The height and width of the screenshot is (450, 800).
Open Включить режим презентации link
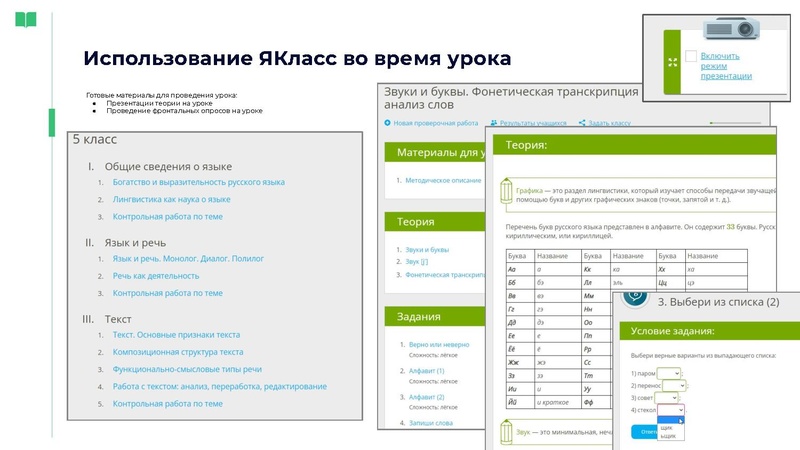point(726,66)
